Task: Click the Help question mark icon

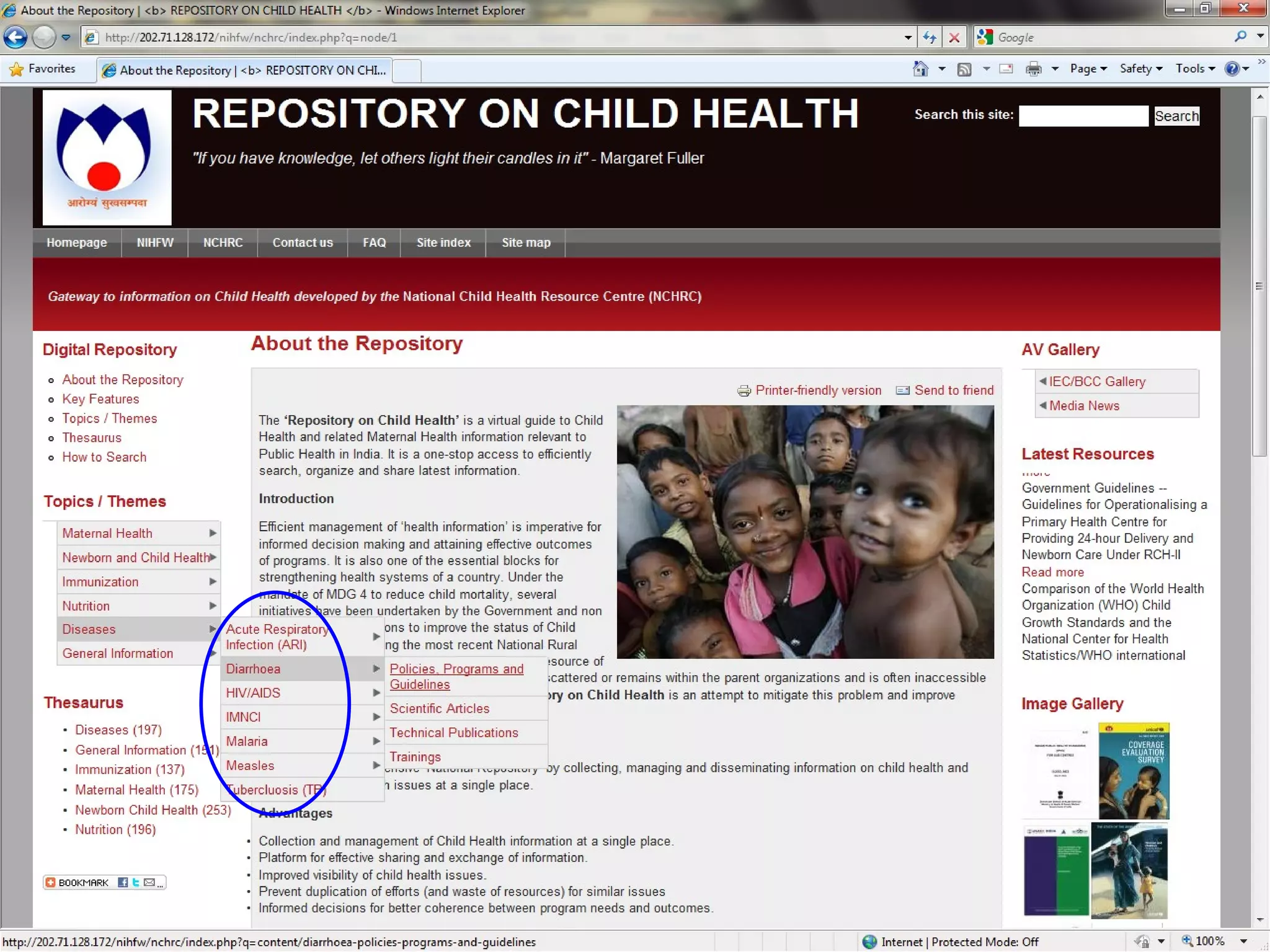Action: pyautogui.click(x=1232, y=69)
